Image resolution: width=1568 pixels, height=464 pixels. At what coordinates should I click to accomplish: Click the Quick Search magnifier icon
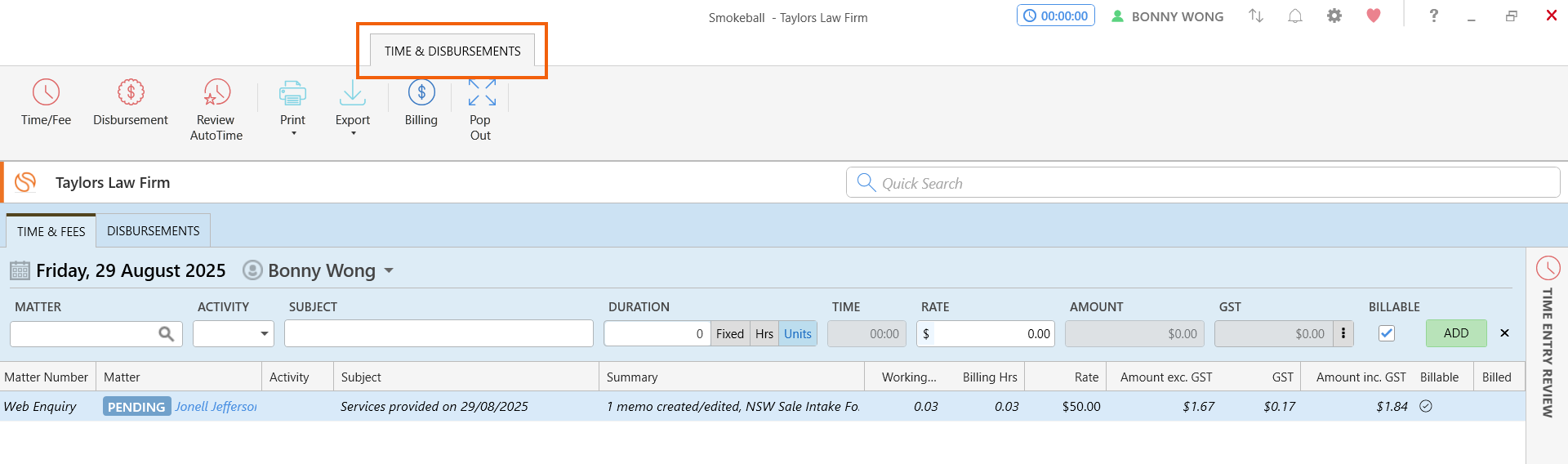point(866,182)
